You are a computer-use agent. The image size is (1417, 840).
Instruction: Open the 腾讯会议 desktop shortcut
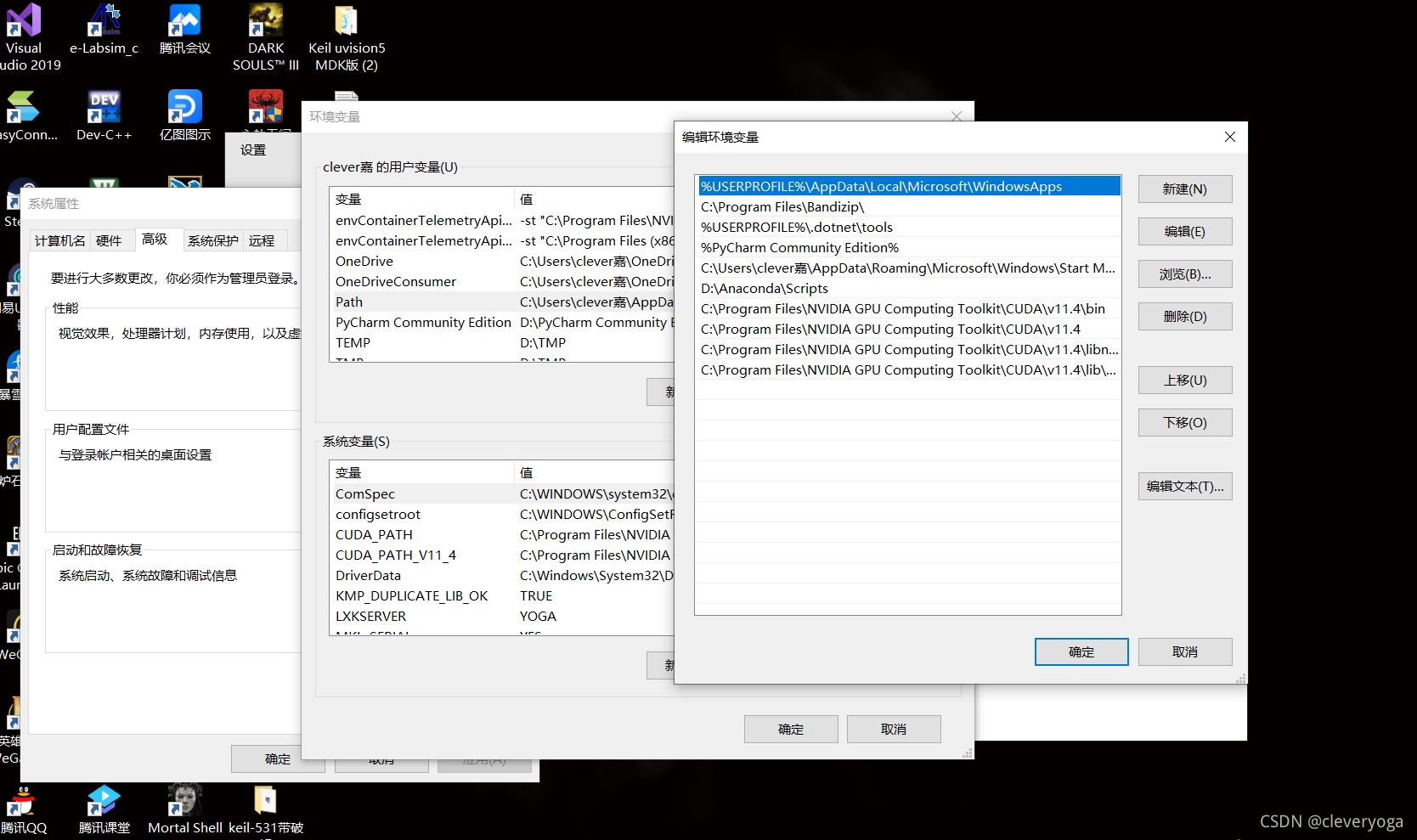pyautogui.click(x=184, y=30)
